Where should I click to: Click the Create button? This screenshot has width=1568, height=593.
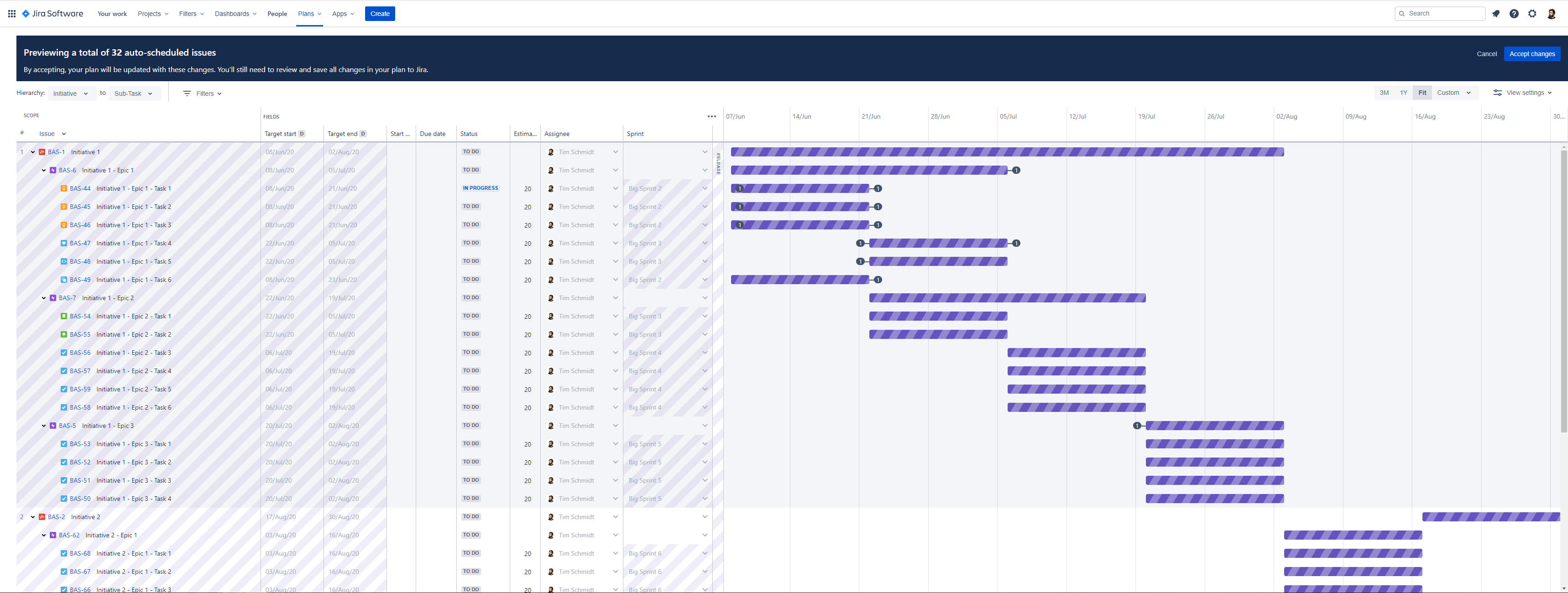pyautogui.click(x=380, y=13)
